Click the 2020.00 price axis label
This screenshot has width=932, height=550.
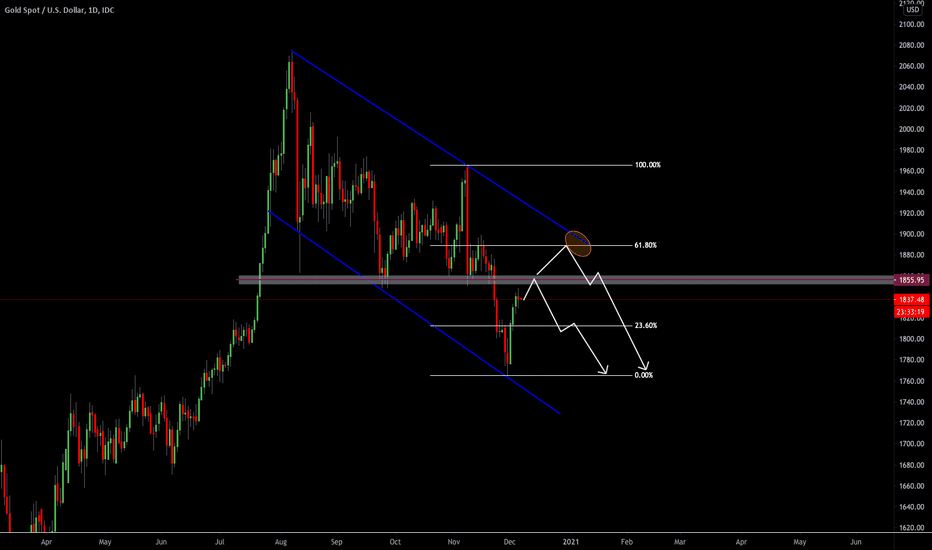[x=912, y=108]
